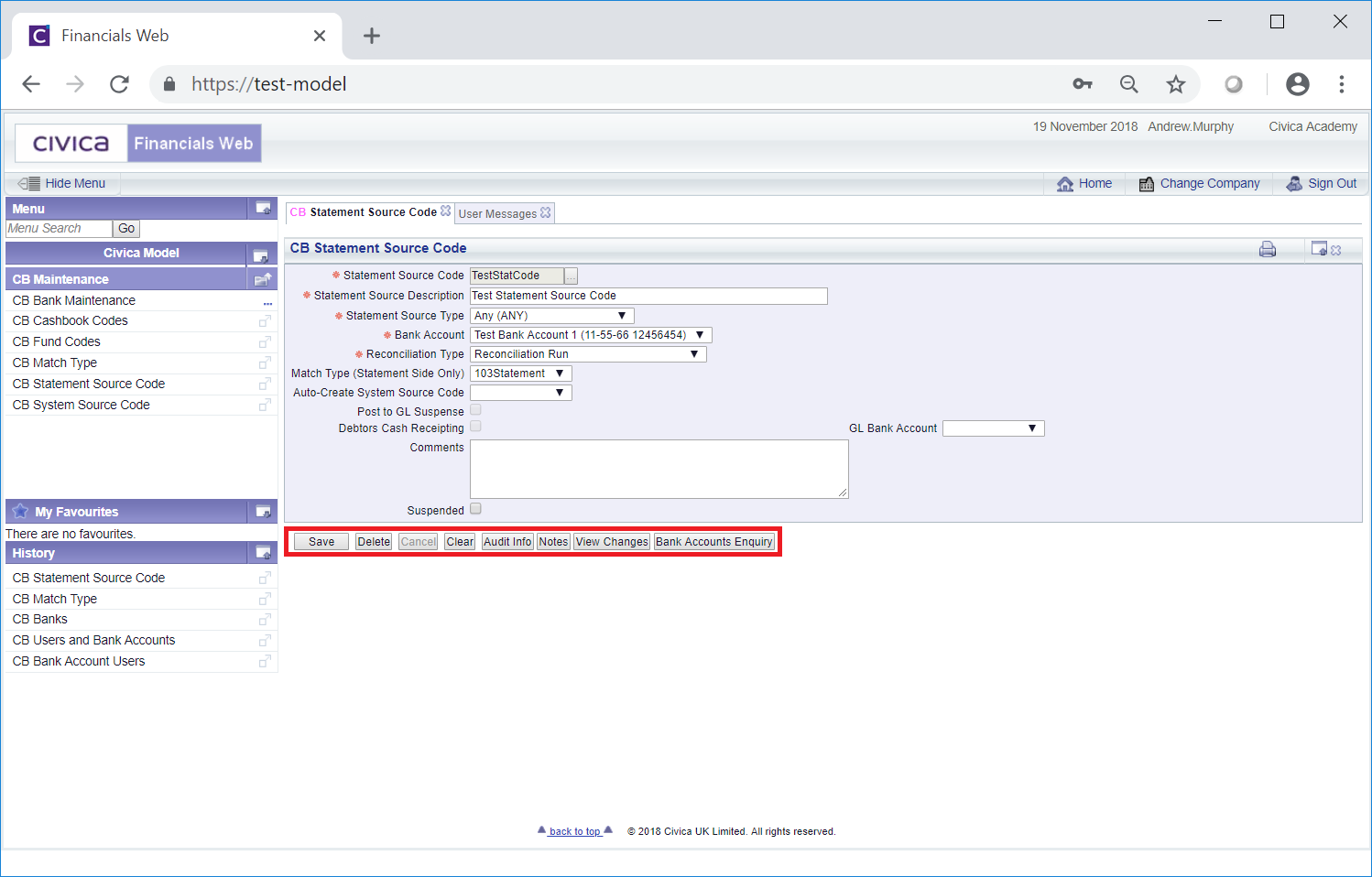This screenshot has width=1372, height=877.
Task: Click the Civica Model panel icon
Action: (260, 255)
